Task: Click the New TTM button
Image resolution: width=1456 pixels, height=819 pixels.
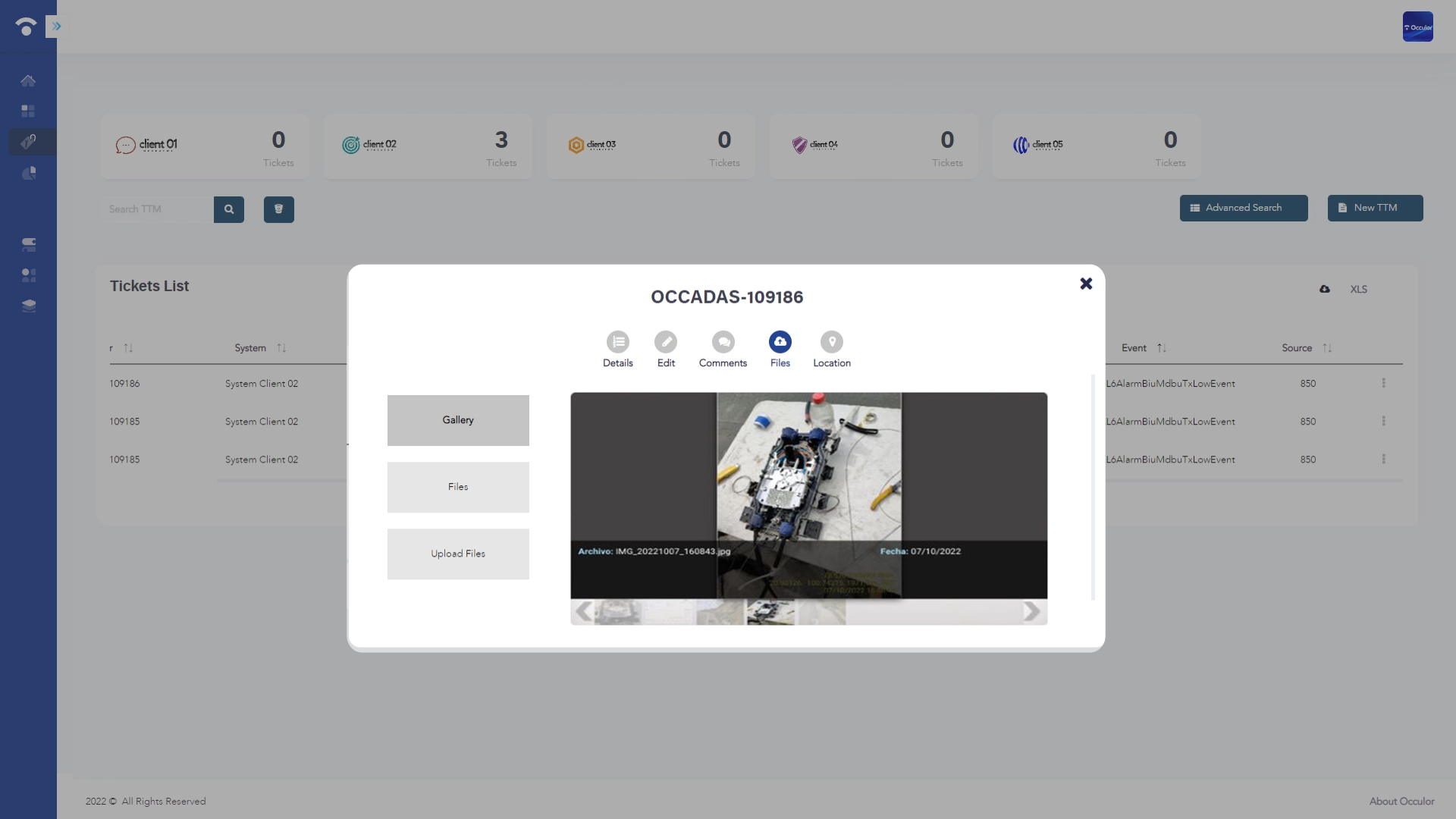Action: [x=1375, y=208]
